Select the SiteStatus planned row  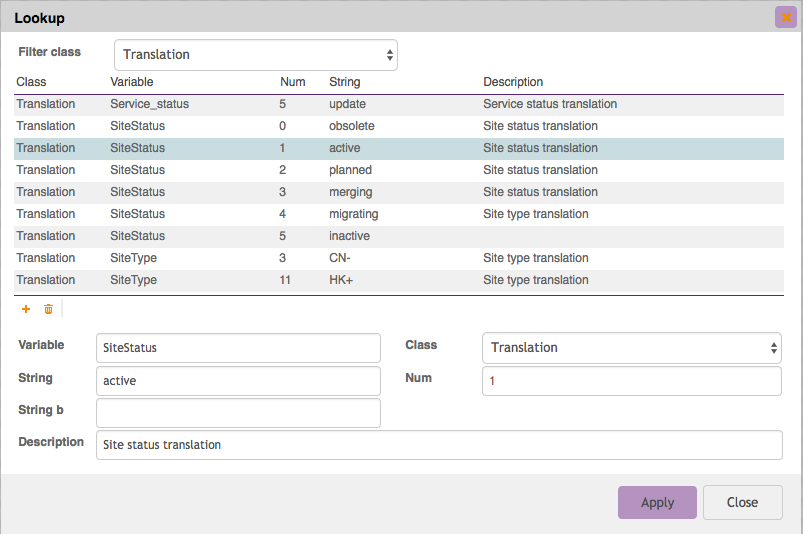[398, 170]
